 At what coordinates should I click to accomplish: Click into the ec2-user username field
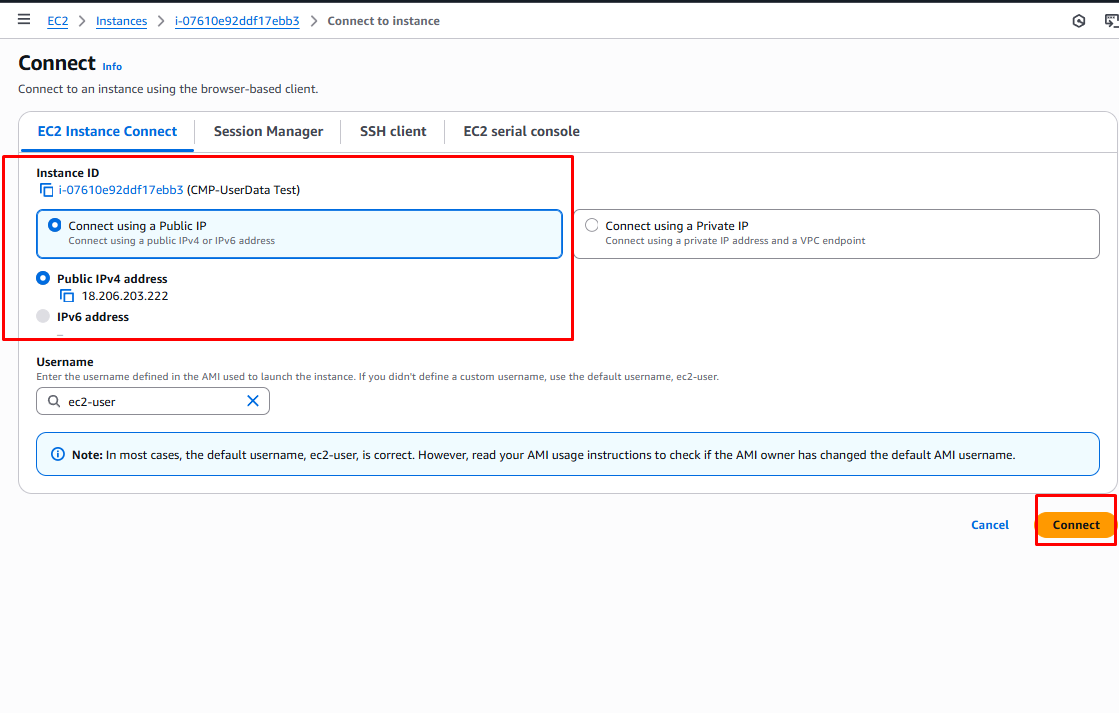click(150, 401)
